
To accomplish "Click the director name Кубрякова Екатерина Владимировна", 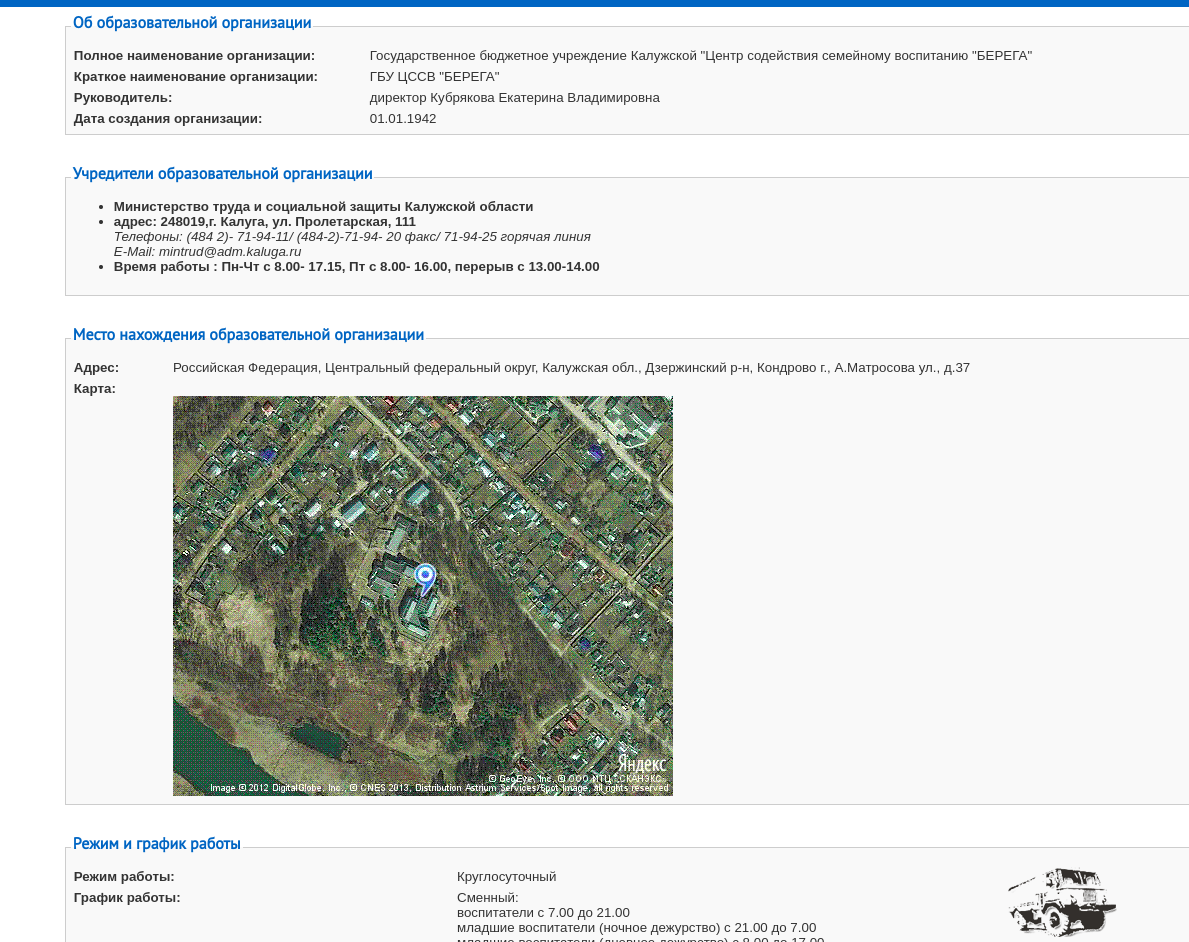I will (x=544, y=98).
